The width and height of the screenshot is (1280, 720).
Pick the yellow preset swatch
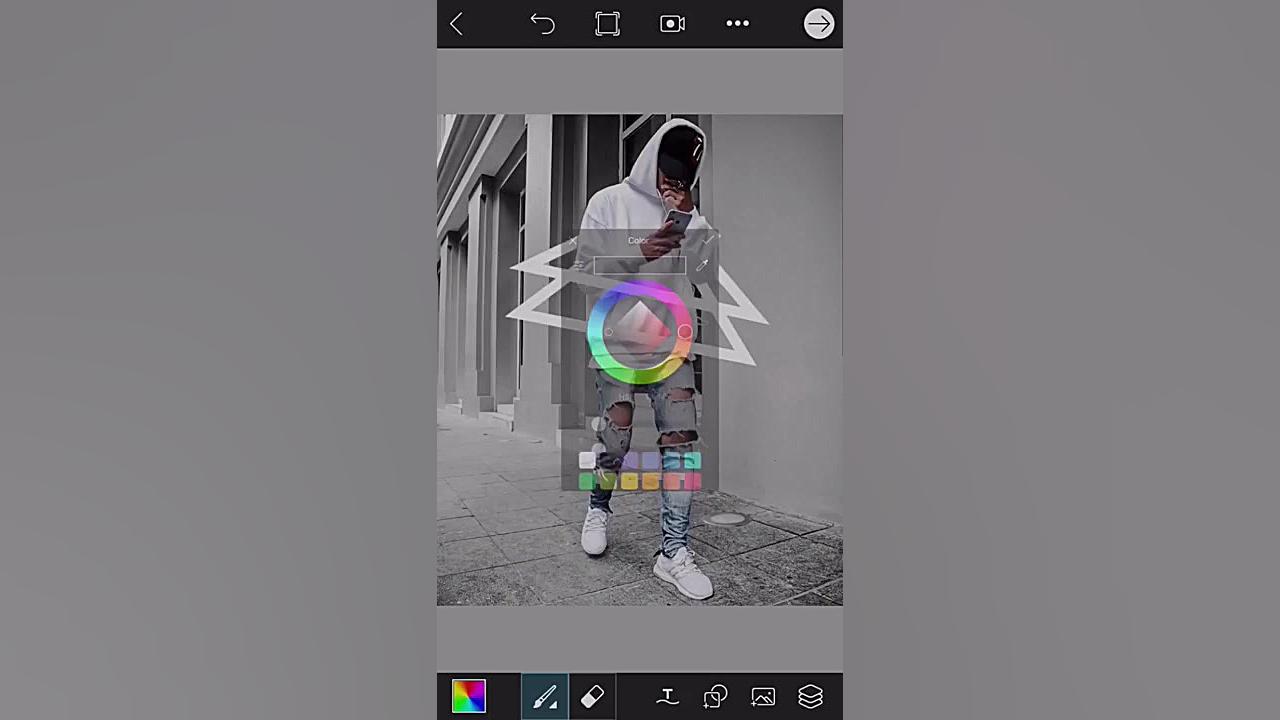click(x=629, y=482)
